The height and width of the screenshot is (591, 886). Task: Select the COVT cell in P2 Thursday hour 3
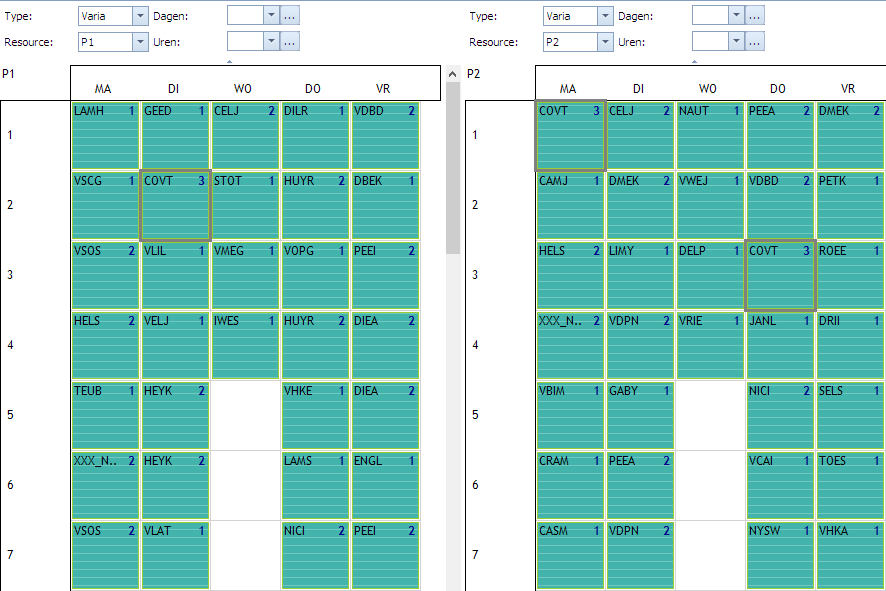[780, 276]
